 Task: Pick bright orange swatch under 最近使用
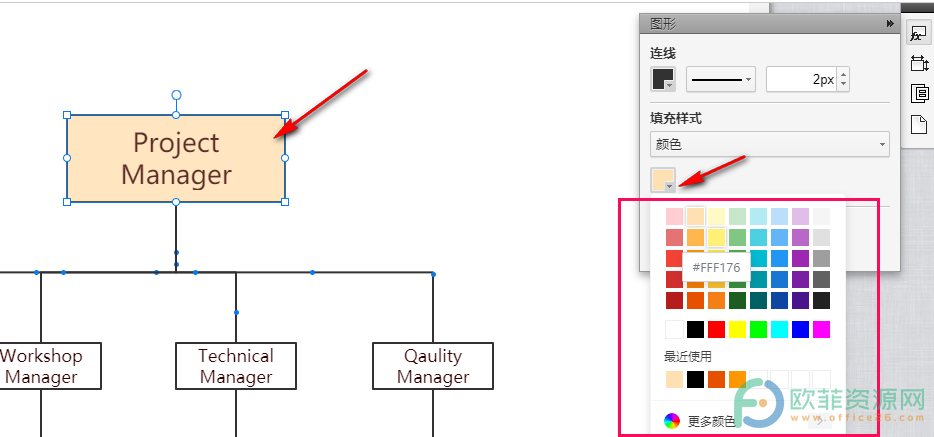[x=737, y=379]
